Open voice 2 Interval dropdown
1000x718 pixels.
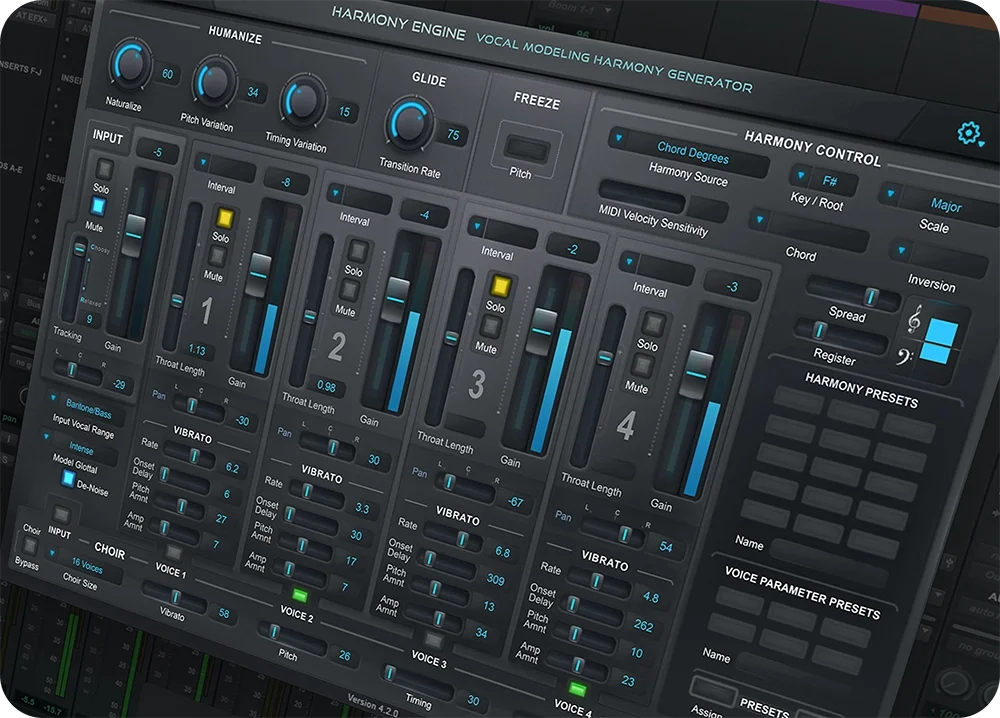tap(358, 198)
